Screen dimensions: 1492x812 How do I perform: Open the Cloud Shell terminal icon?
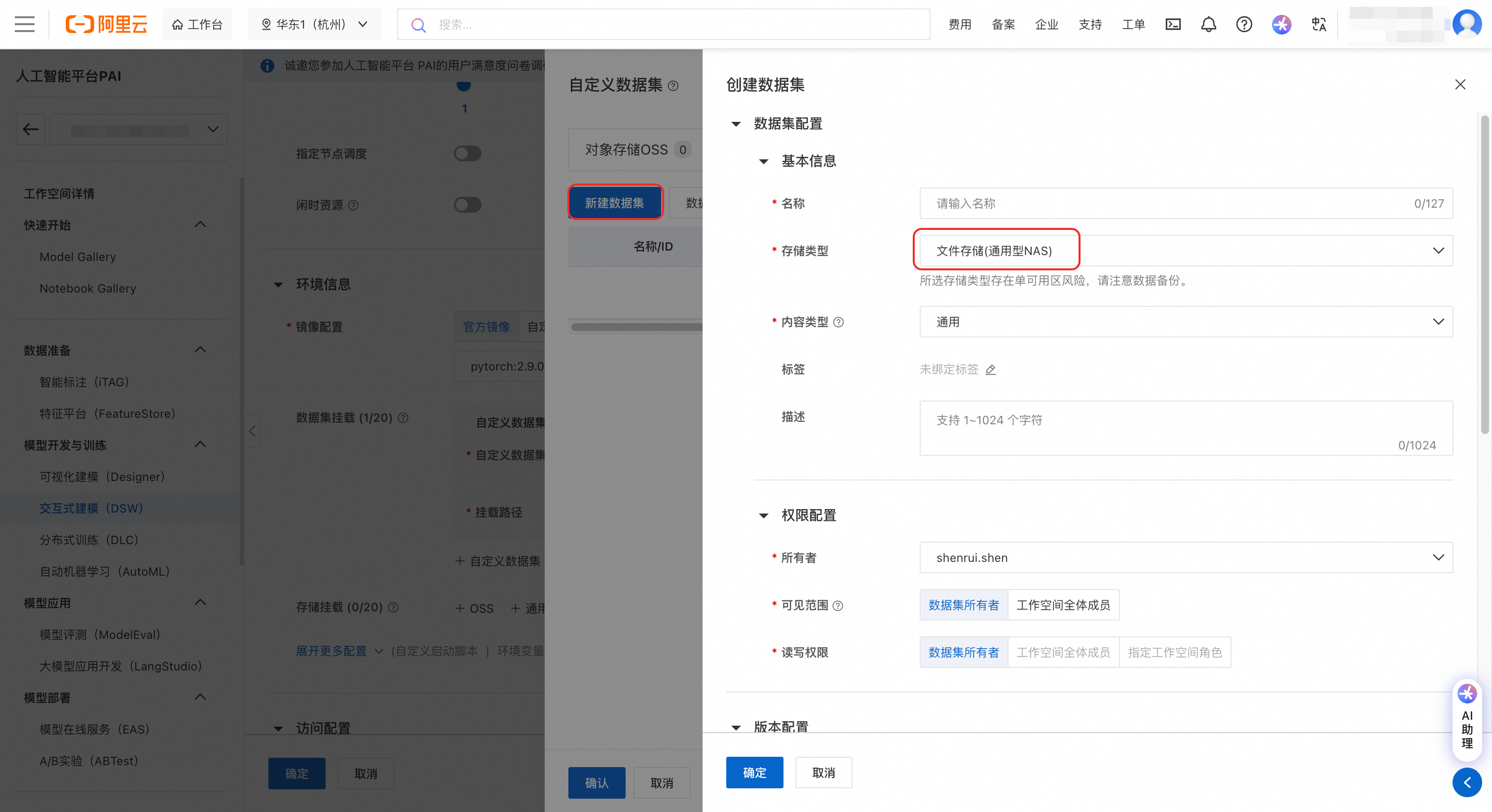tap(1173, 24)
